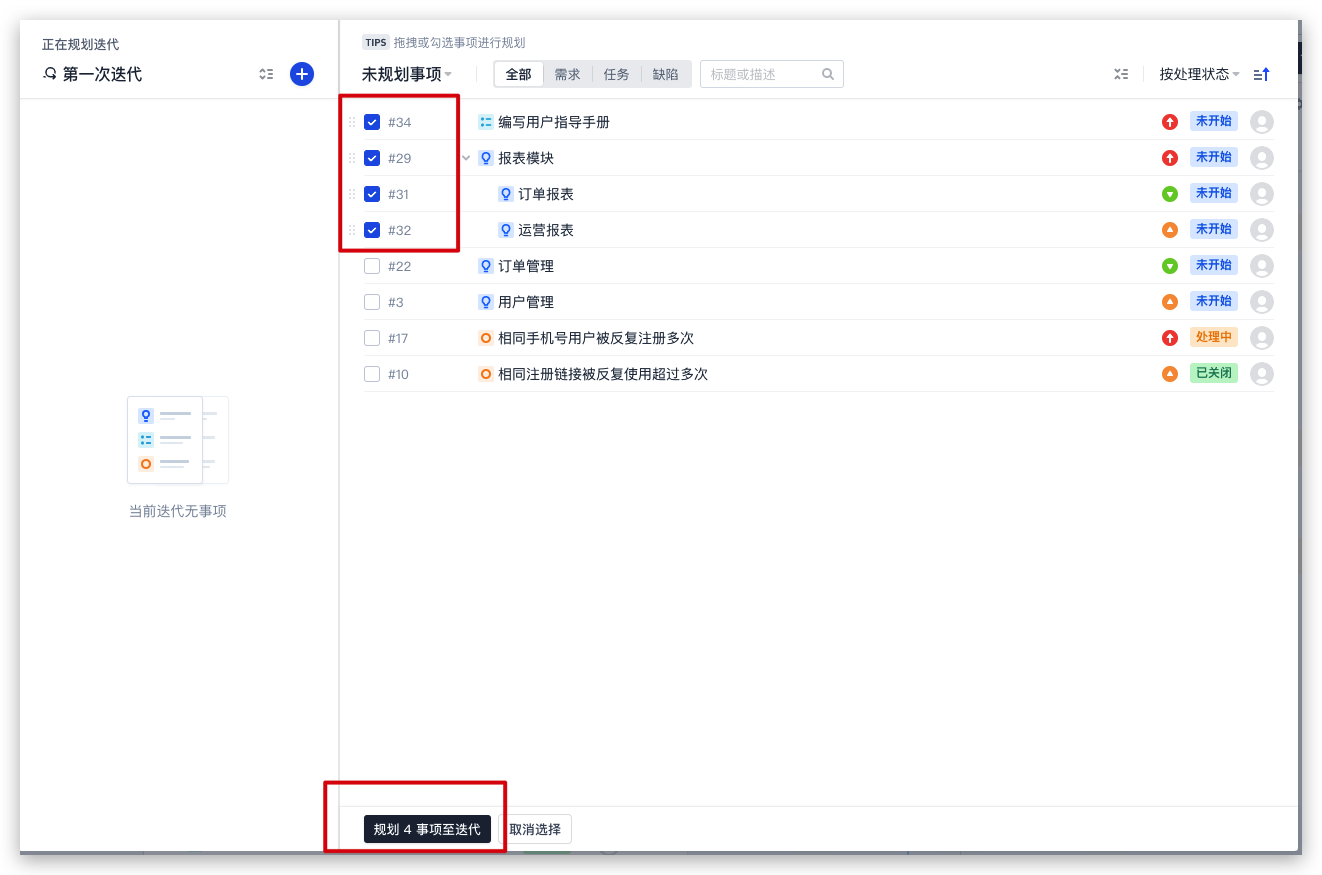Collapse the 报表模块 subitems chevron
The image size is (1322, 875).
point(466,158)
